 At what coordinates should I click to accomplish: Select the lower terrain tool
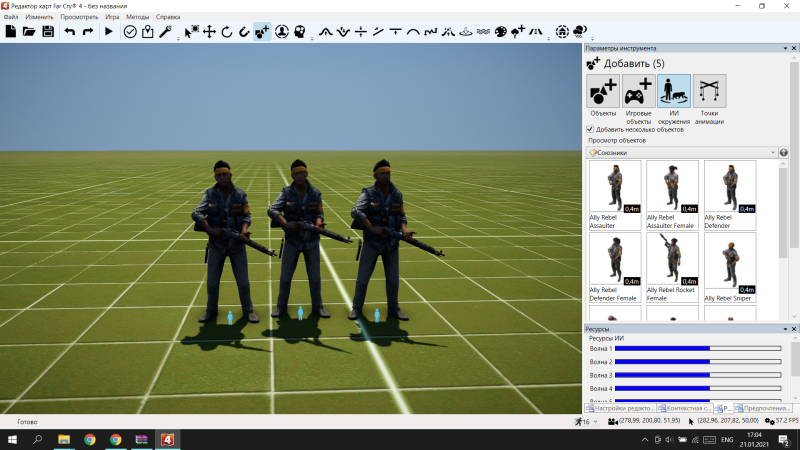click(x=343, y=32)
